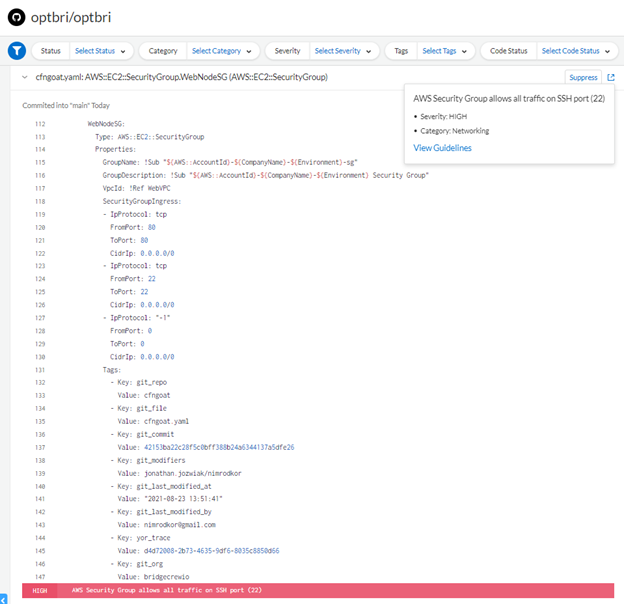Click the chevron arrow in the Status filter

pyautogui.click(x=123, y=51)
